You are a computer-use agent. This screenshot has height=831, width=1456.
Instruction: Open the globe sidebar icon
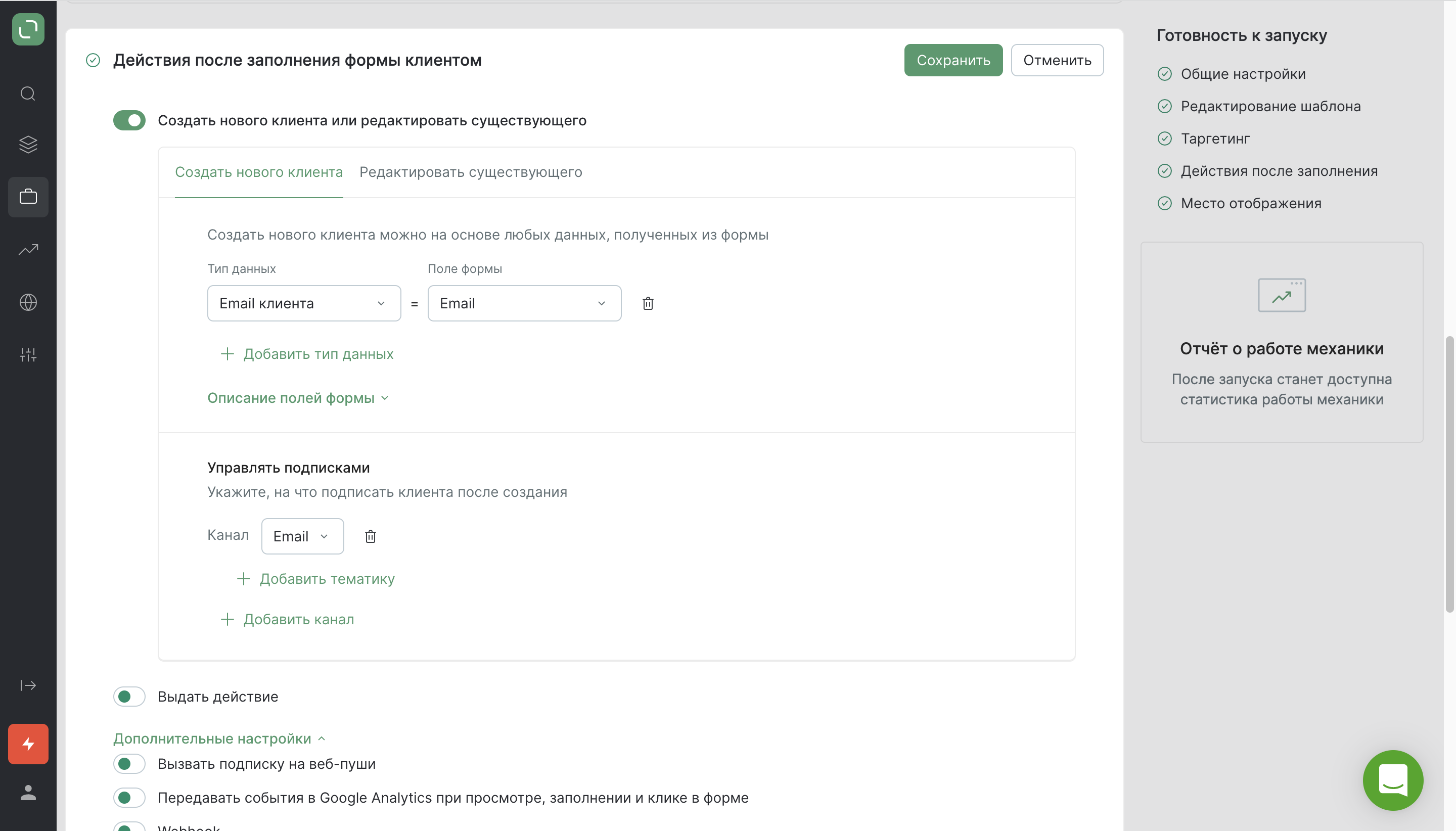28,302
